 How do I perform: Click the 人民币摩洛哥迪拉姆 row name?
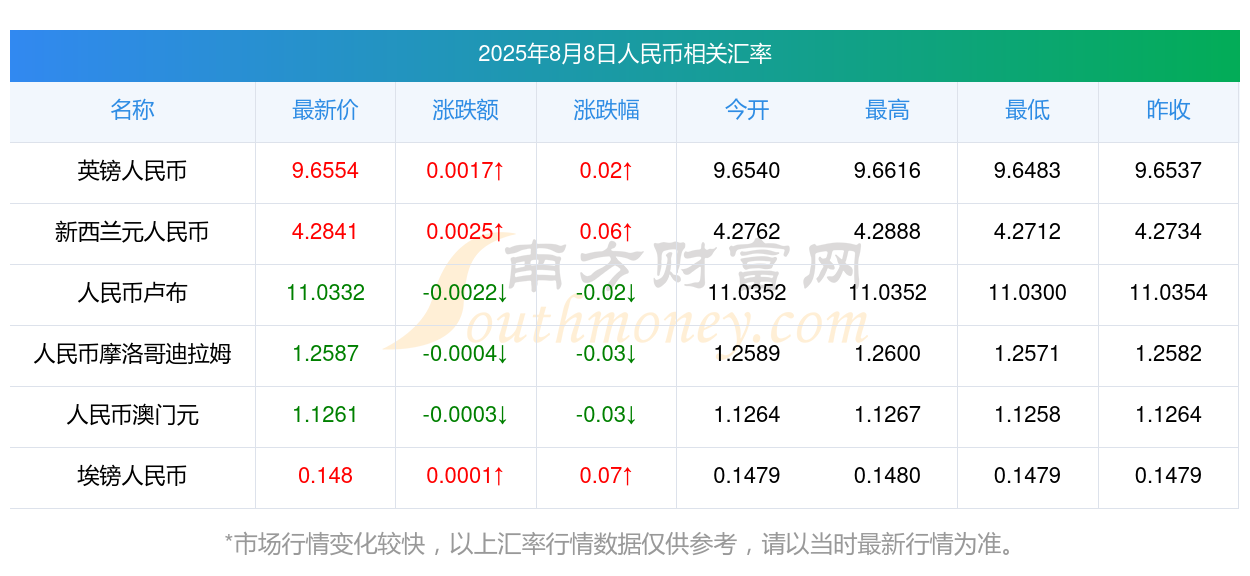coord(132,354)
